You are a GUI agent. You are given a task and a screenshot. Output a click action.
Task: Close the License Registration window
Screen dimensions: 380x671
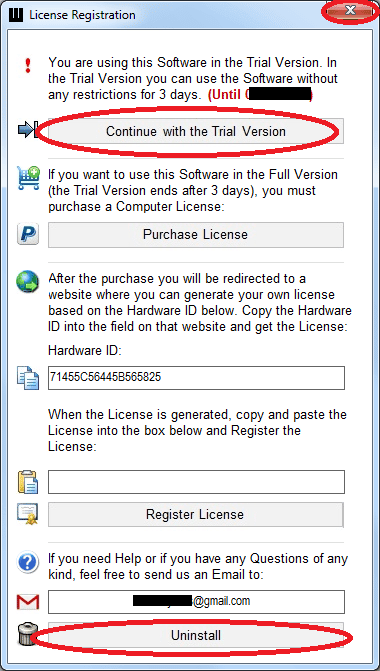click(350, 11)
